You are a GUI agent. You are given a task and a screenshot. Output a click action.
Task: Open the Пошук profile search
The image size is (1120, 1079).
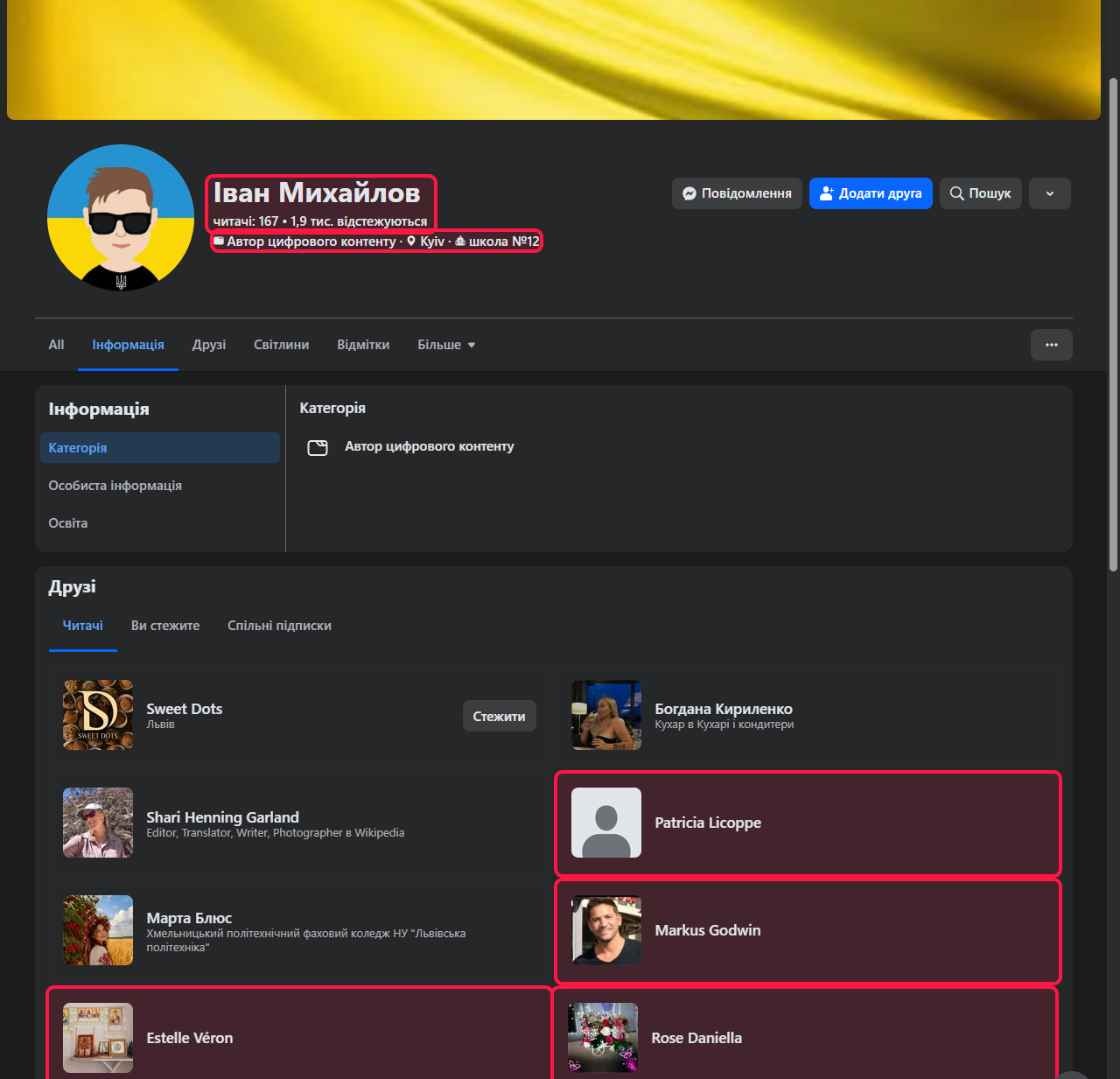(981, 193)
